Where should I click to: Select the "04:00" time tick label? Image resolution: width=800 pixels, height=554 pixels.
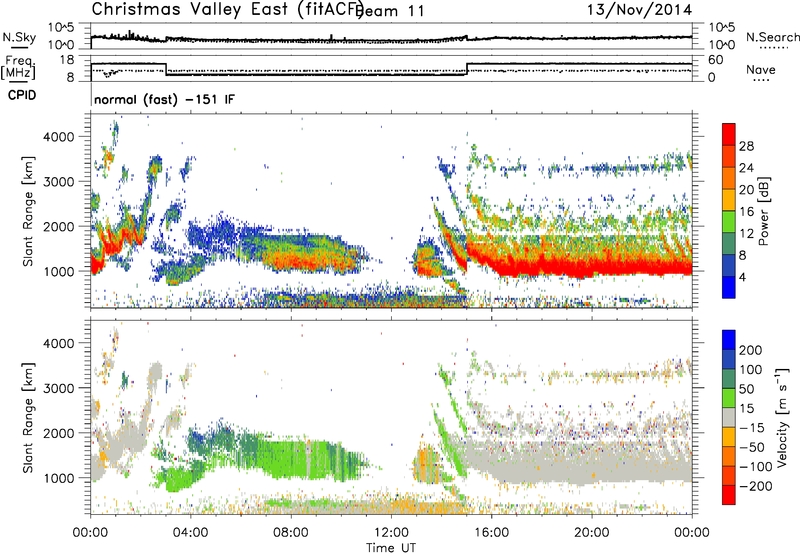click(x=190, y=533)
